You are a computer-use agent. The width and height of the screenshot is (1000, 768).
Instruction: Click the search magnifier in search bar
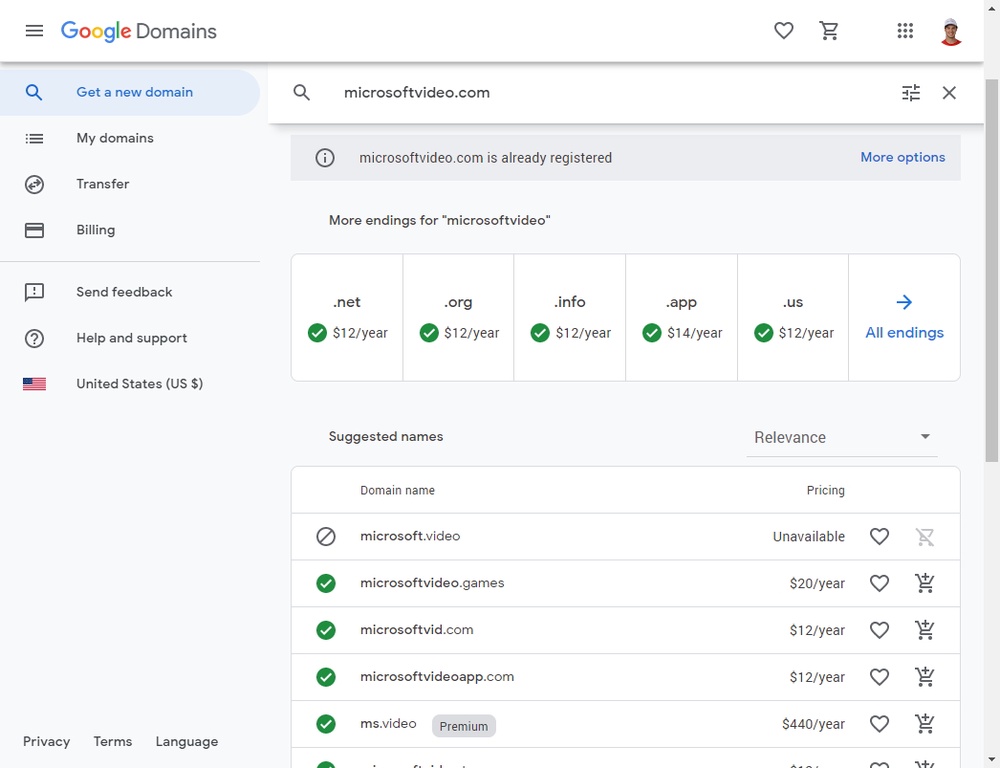302,92
